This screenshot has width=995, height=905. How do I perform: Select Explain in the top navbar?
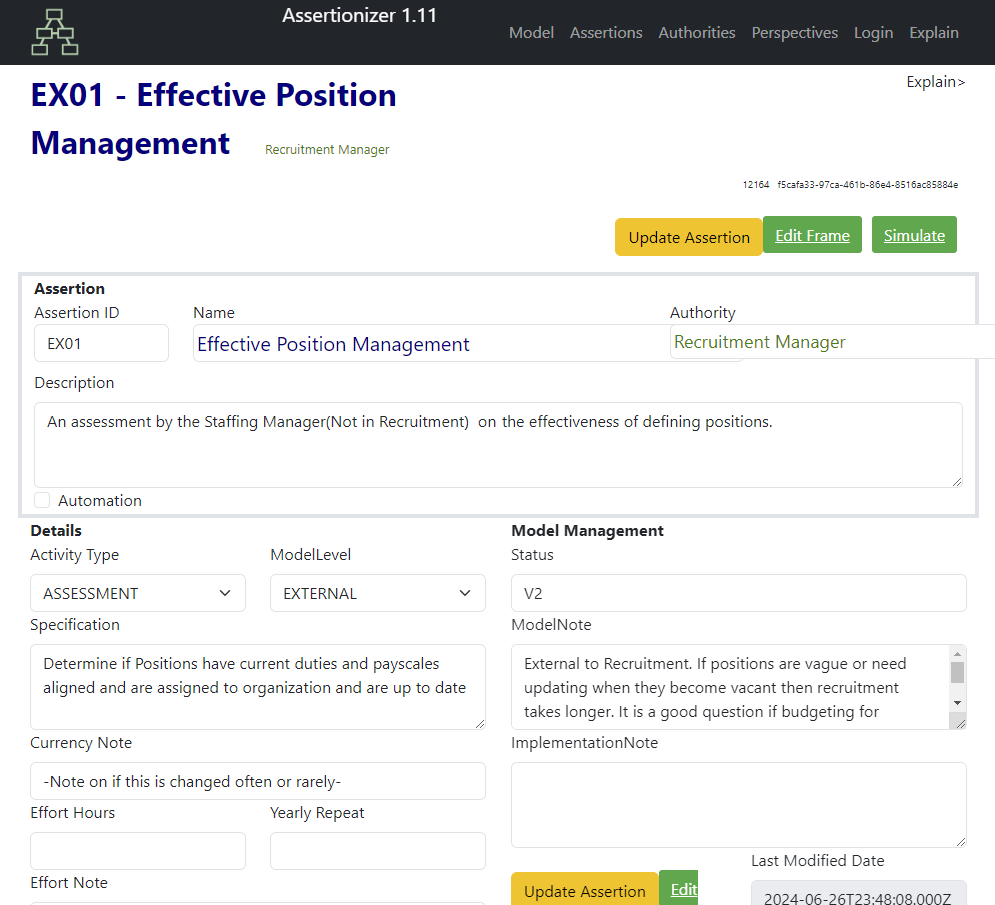(x=933, y=32)
